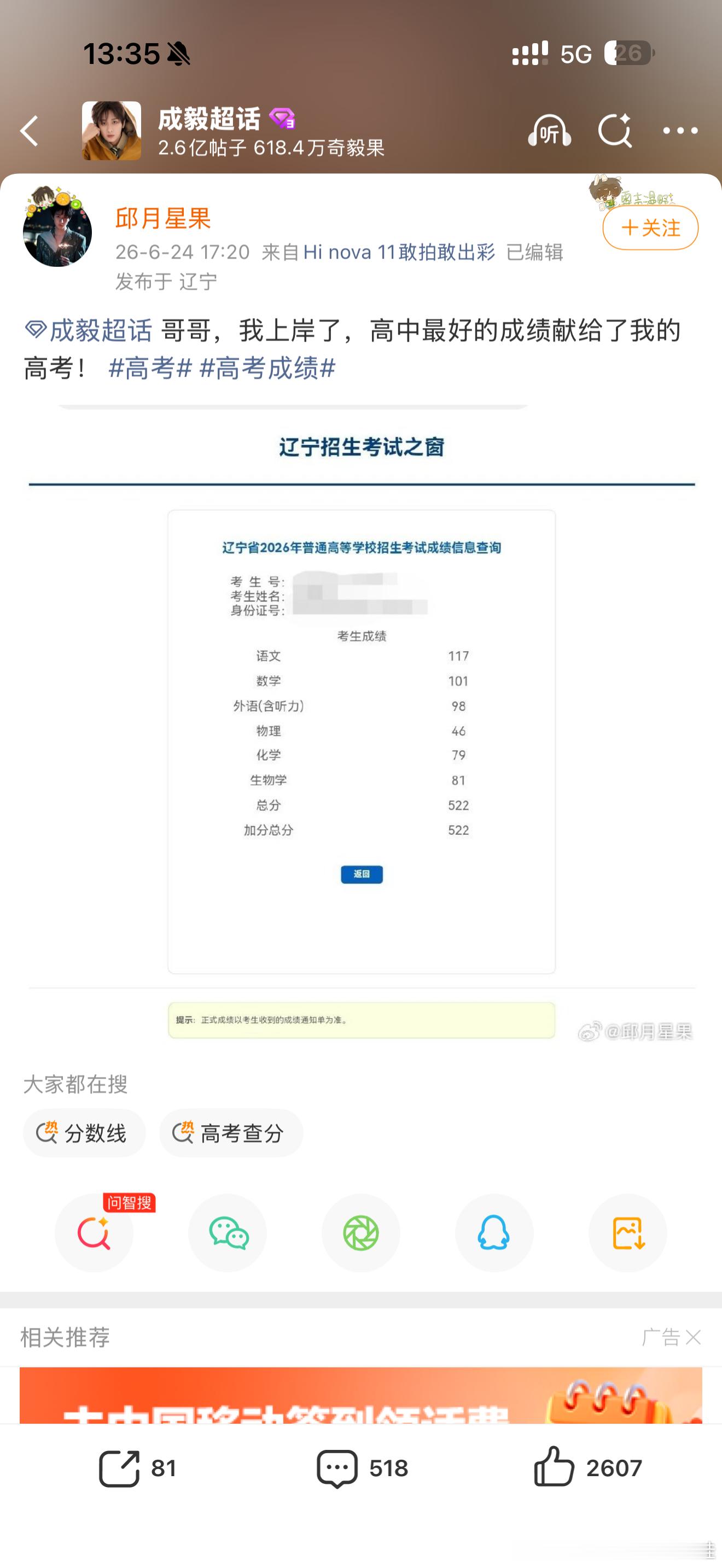Tap the blue 返回 button in image
Screen dimensions: 722x1568
pos(362,874)
